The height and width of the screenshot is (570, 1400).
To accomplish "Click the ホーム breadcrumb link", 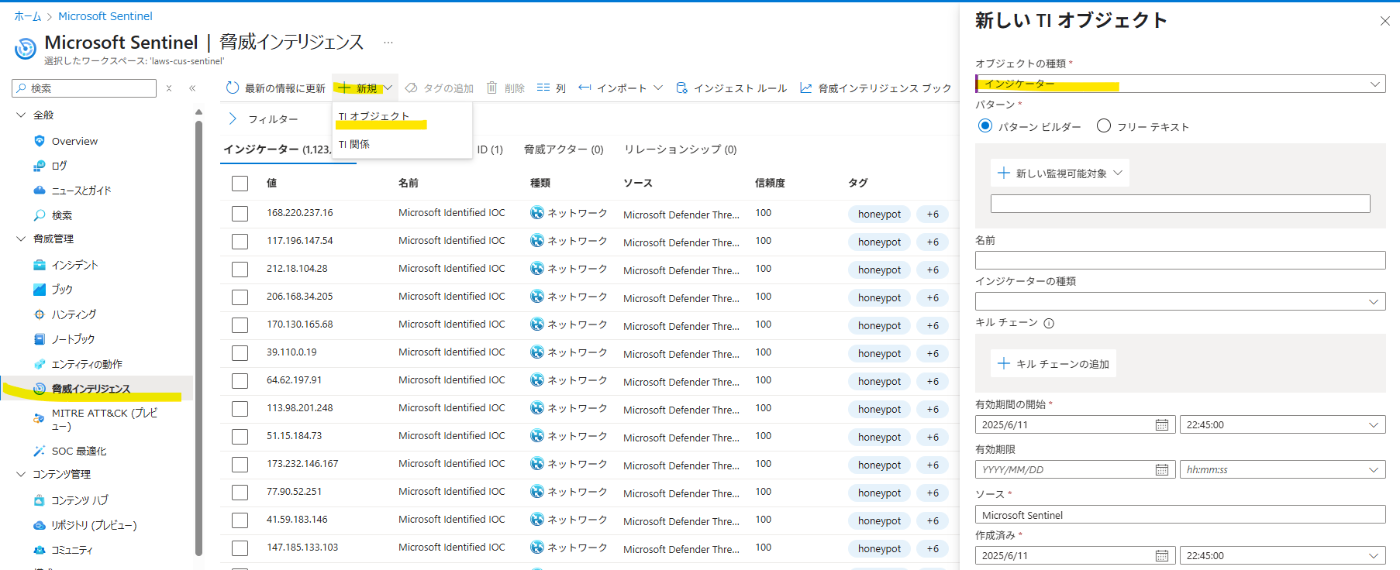I will pos(28,17).
